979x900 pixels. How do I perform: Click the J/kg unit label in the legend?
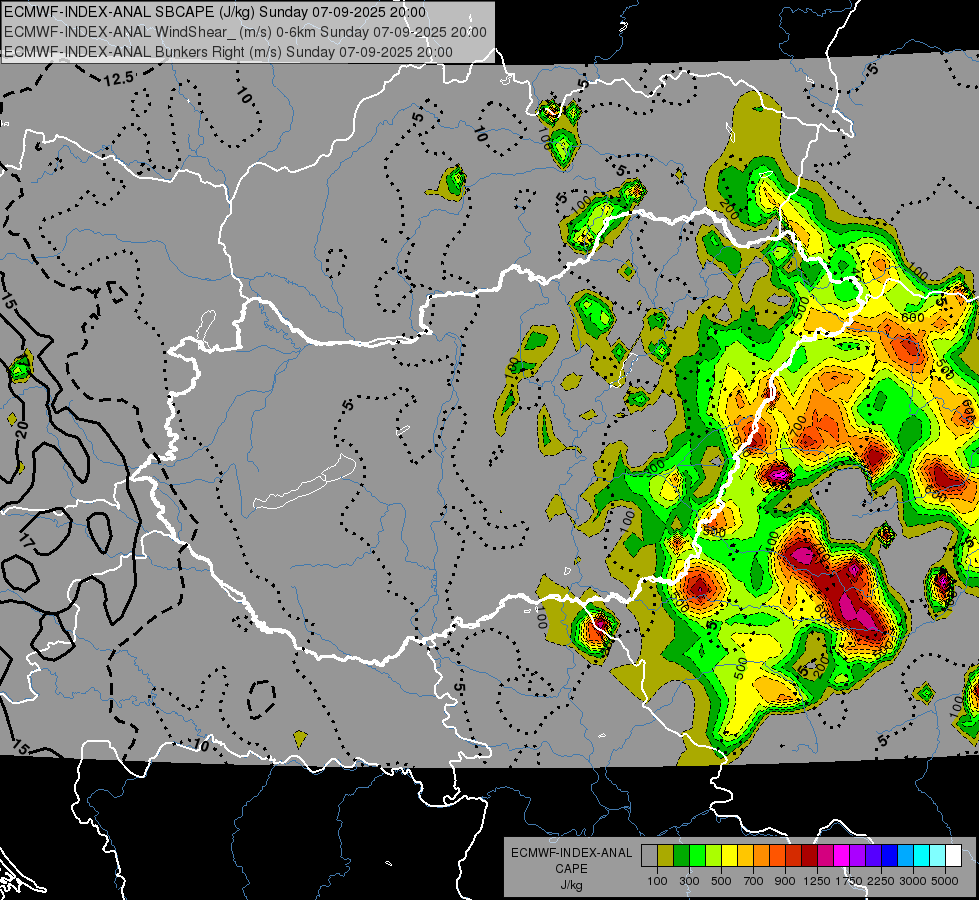click(571, 885)
